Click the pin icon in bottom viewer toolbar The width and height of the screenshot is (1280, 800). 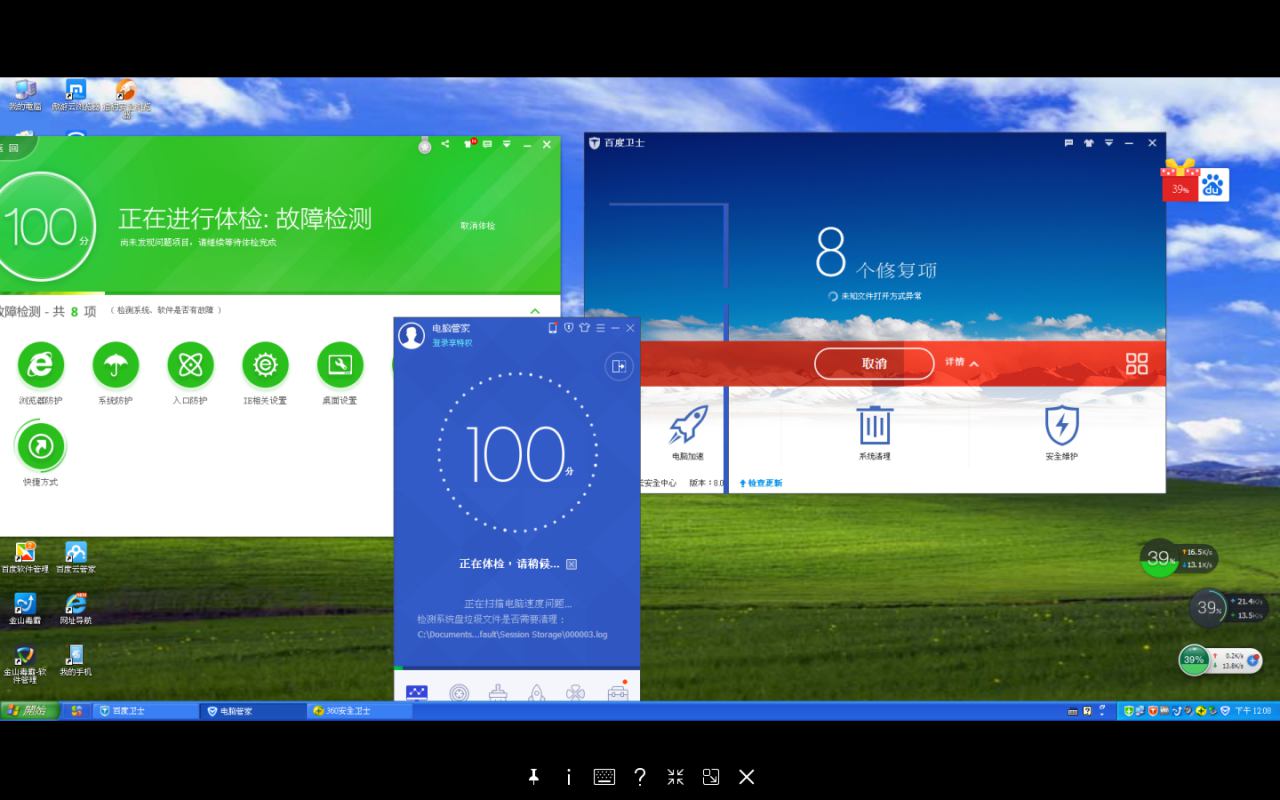pyautogui.click(x=534, y=777)
